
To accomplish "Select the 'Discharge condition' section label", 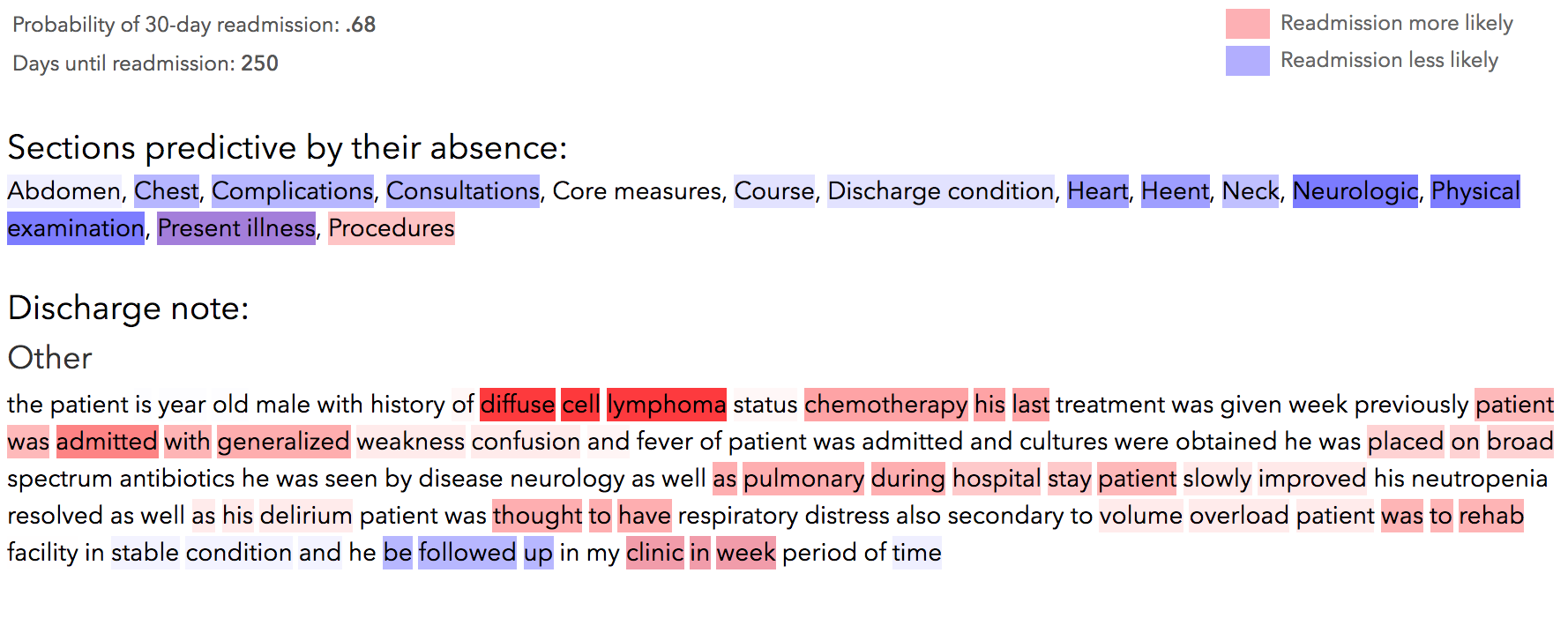I will 940,191.
